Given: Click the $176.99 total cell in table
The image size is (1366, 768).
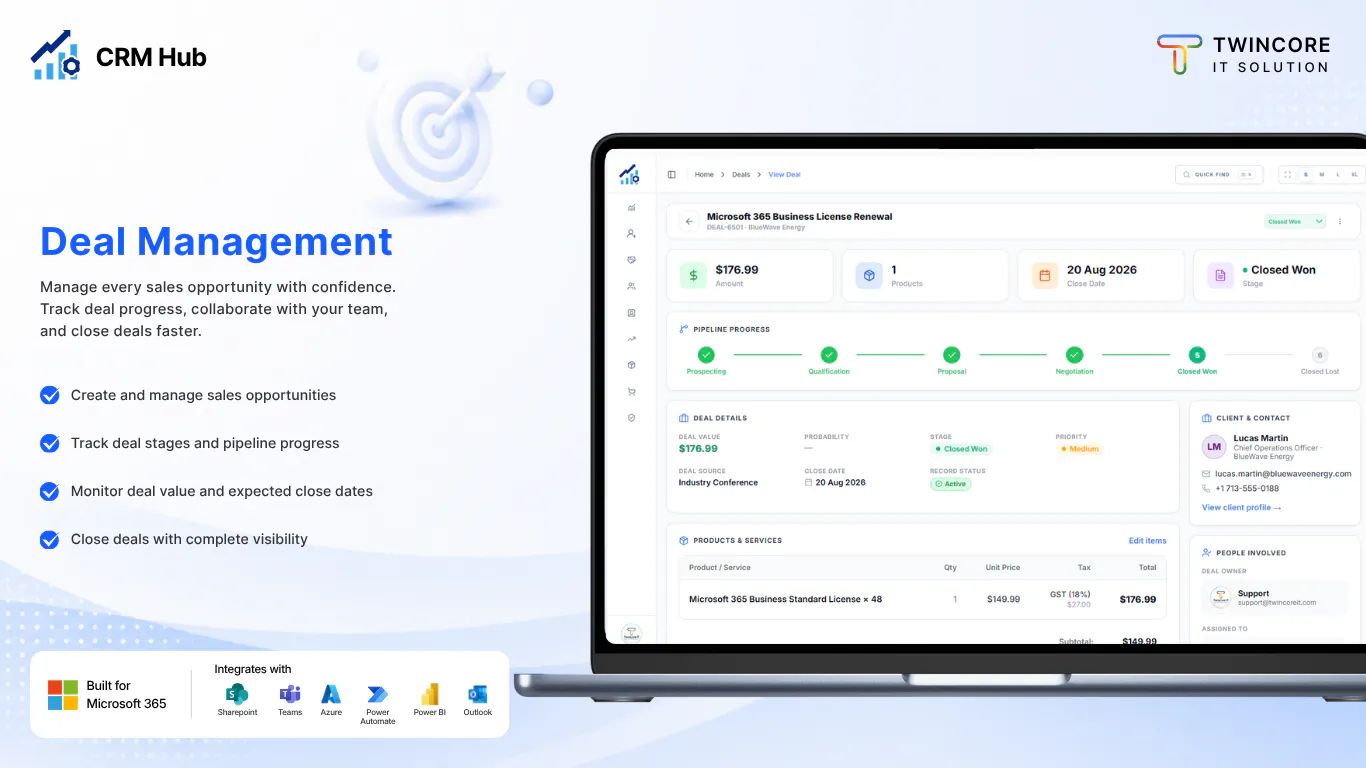Looking at the screenshot, I should pyautogui.click(x=1138, y=600).
